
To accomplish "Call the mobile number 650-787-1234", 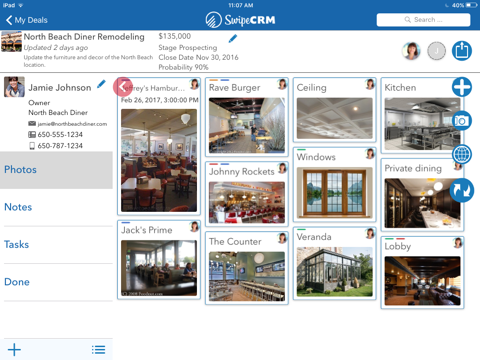I will [60, 146].
